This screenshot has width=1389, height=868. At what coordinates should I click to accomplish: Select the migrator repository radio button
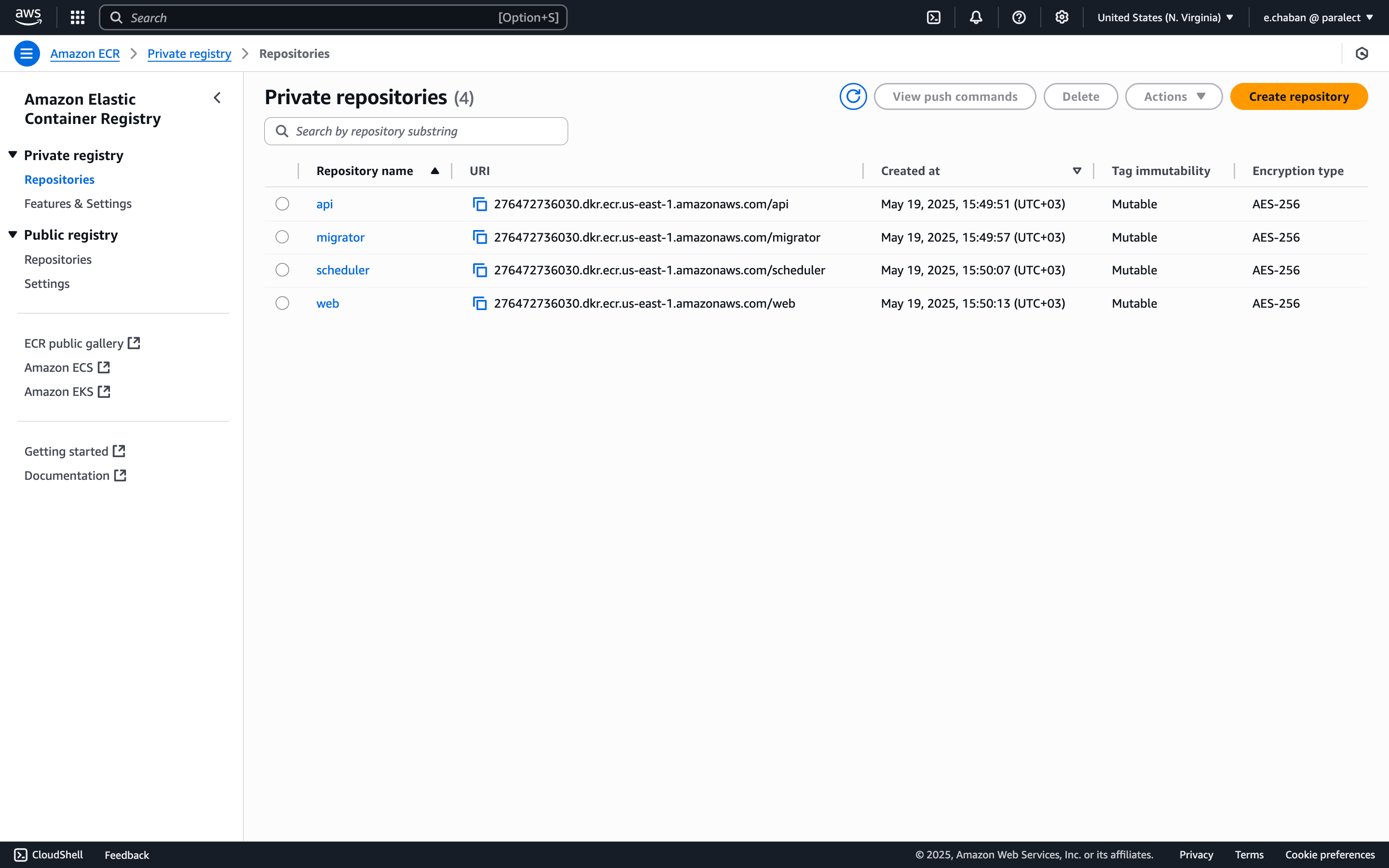click(x=282, y=236)
